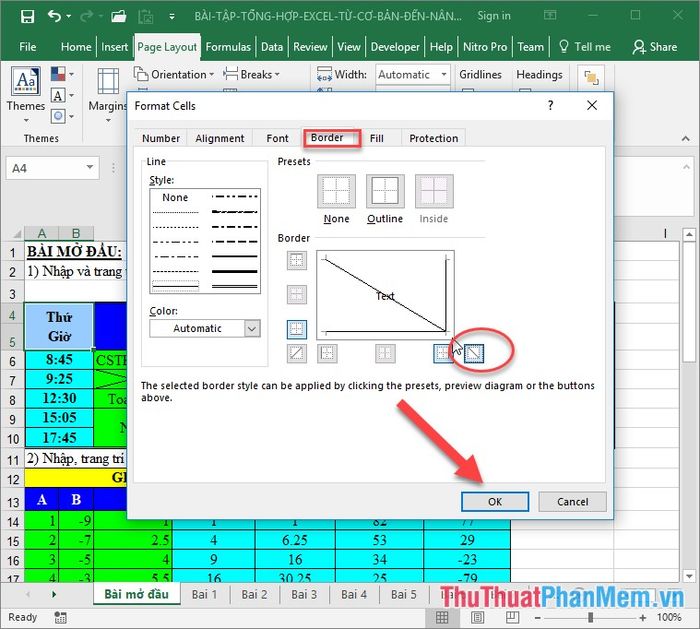Switch to the Alignment tab
The height and width of the screenshot is (629, 700).
pos(220,138)
